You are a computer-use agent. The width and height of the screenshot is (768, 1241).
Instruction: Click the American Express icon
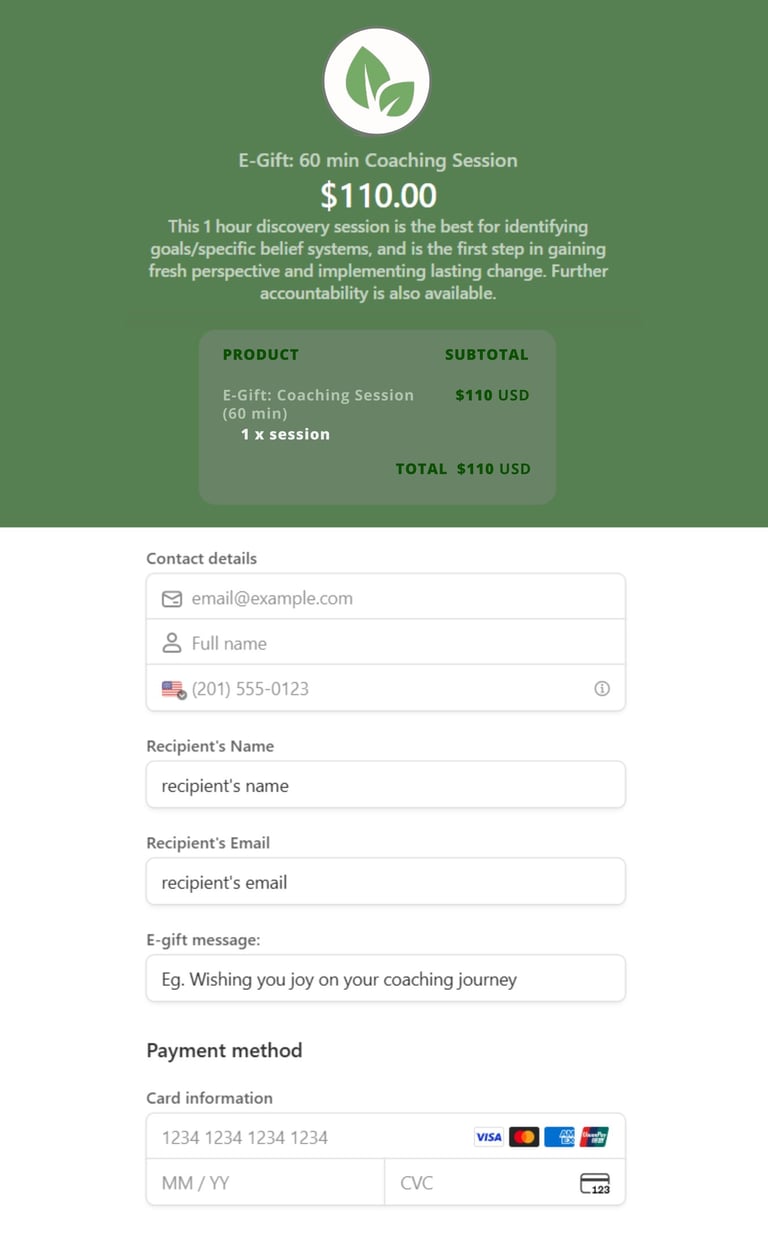[x=559, y=1137]
